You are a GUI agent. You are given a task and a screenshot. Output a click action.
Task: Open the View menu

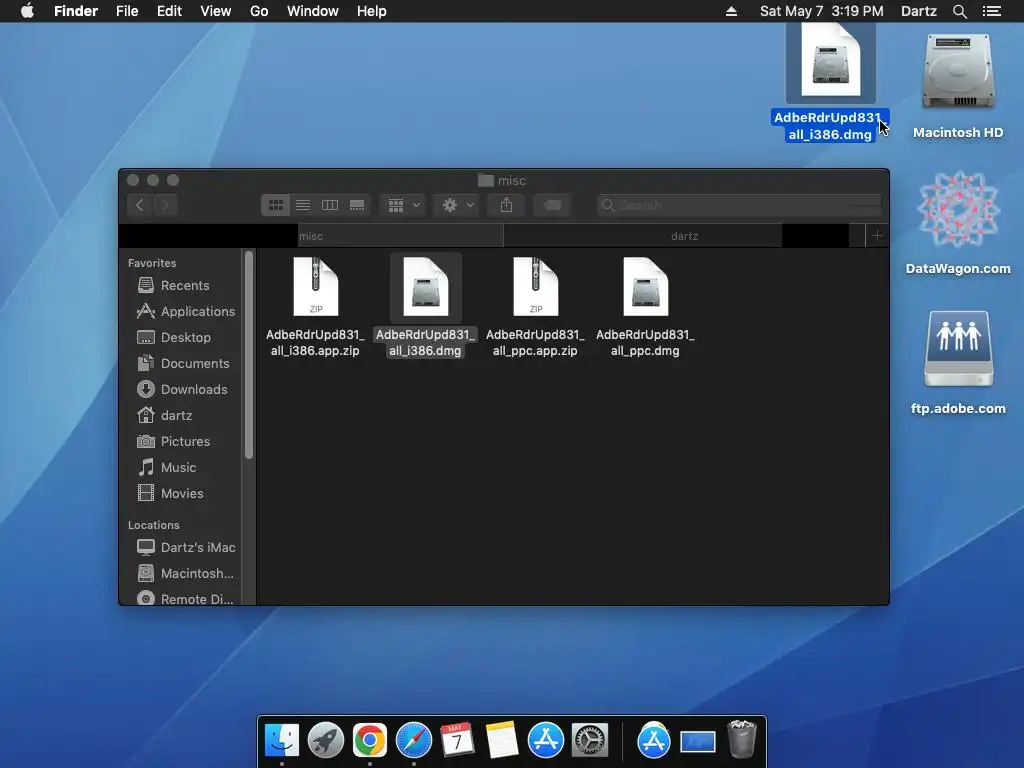tap(216, 11)
